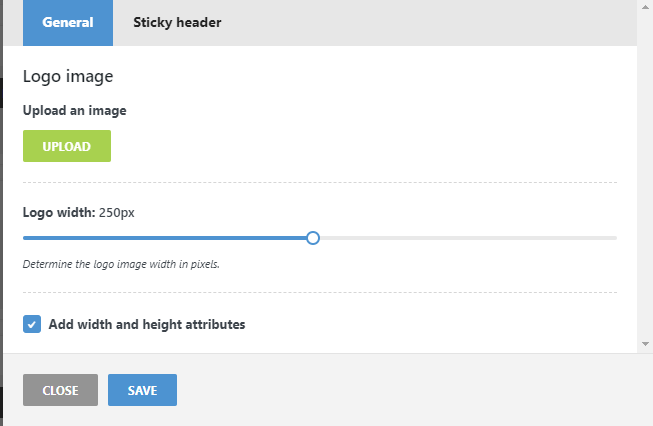653x426 pixels.
Task: Open the Sticky header tab
Action: coord(177,22)
